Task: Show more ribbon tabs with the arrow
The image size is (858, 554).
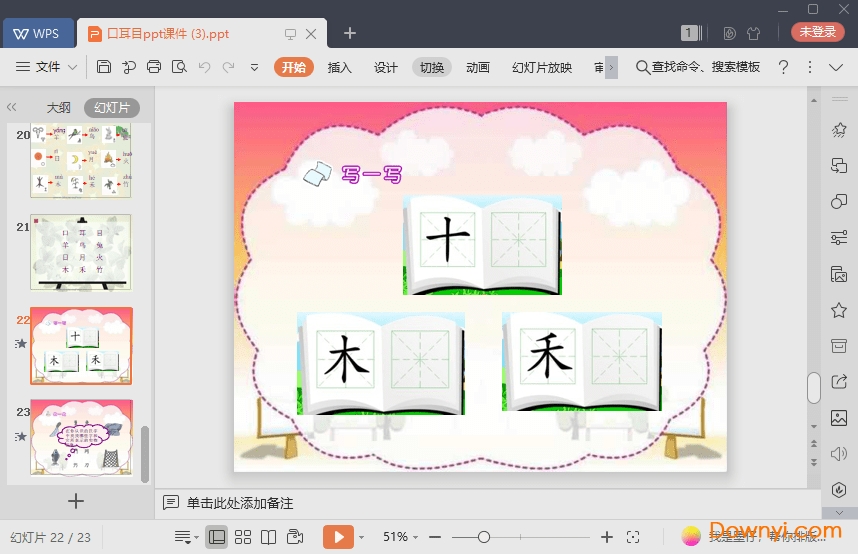Action: (x=611, y=67)
